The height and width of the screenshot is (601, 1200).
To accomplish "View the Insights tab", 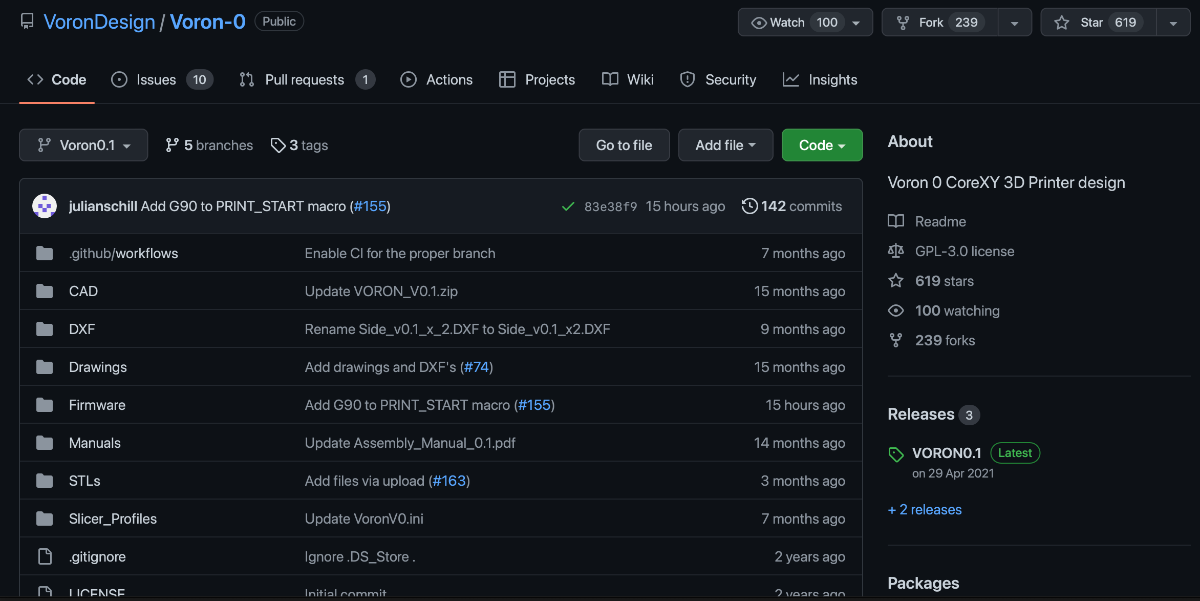I will point(820,80).
